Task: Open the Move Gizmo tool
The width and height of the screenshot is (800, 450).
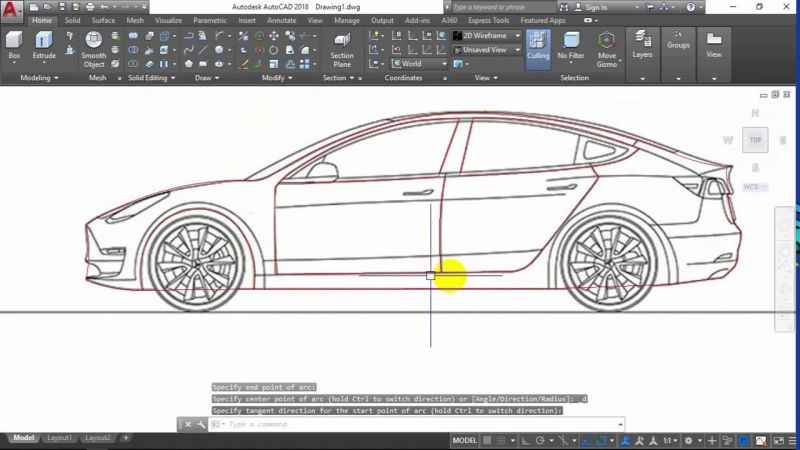Action: pos(607,49)
